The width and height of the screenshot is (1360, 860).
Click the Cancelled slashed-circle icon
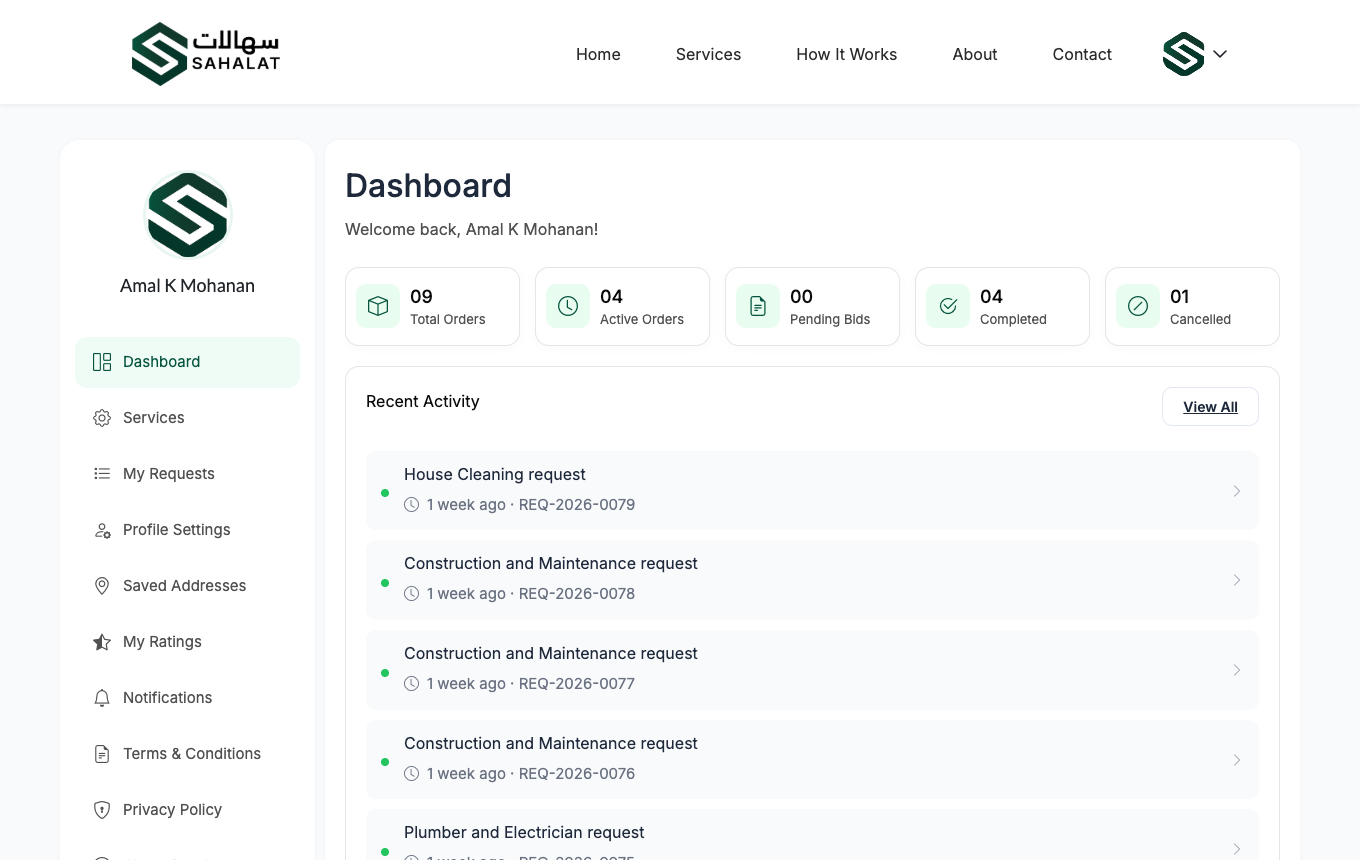[x=1138, y=306]
